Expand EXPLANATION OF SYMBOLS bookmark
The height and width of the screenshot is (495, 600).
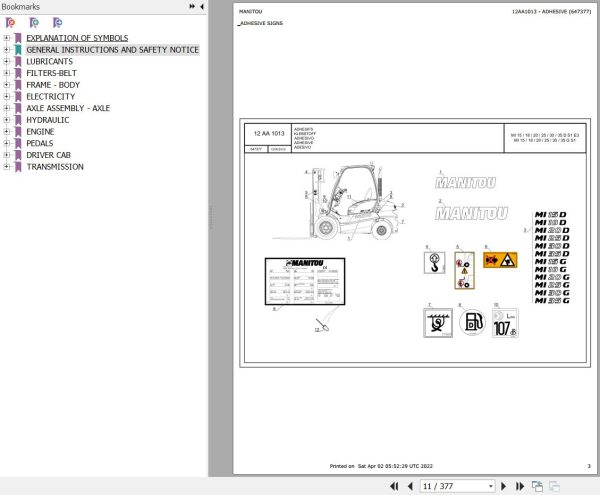(x=6, y=38)
